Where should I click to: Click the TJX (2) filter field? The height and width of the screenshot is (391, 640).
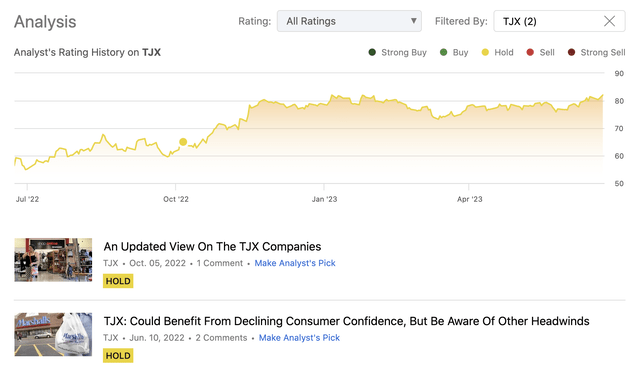pyautogui.click(x=559, y=21)
